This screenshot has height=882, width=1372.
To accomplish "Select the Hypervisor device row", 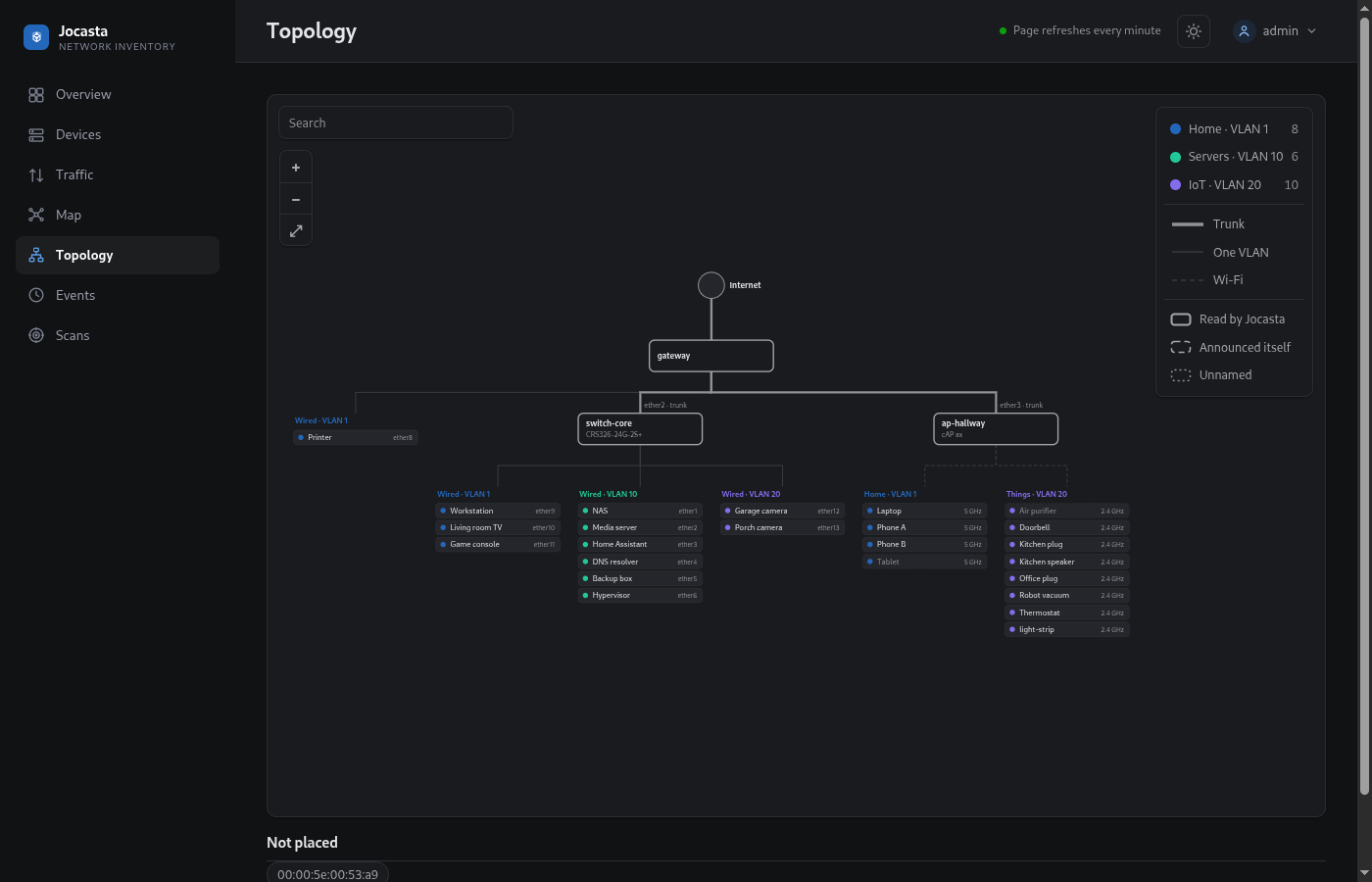I will 640,596.
